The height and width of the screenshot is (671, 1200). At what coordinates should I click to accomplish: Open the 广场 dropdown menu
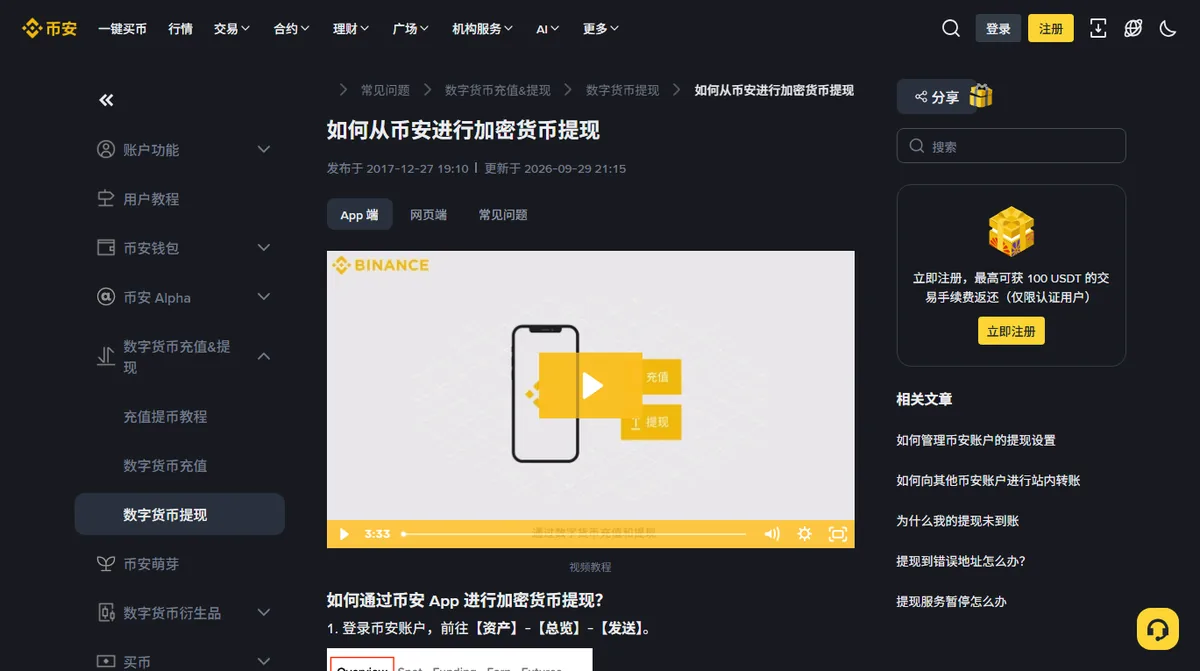(x=412, y=29)
